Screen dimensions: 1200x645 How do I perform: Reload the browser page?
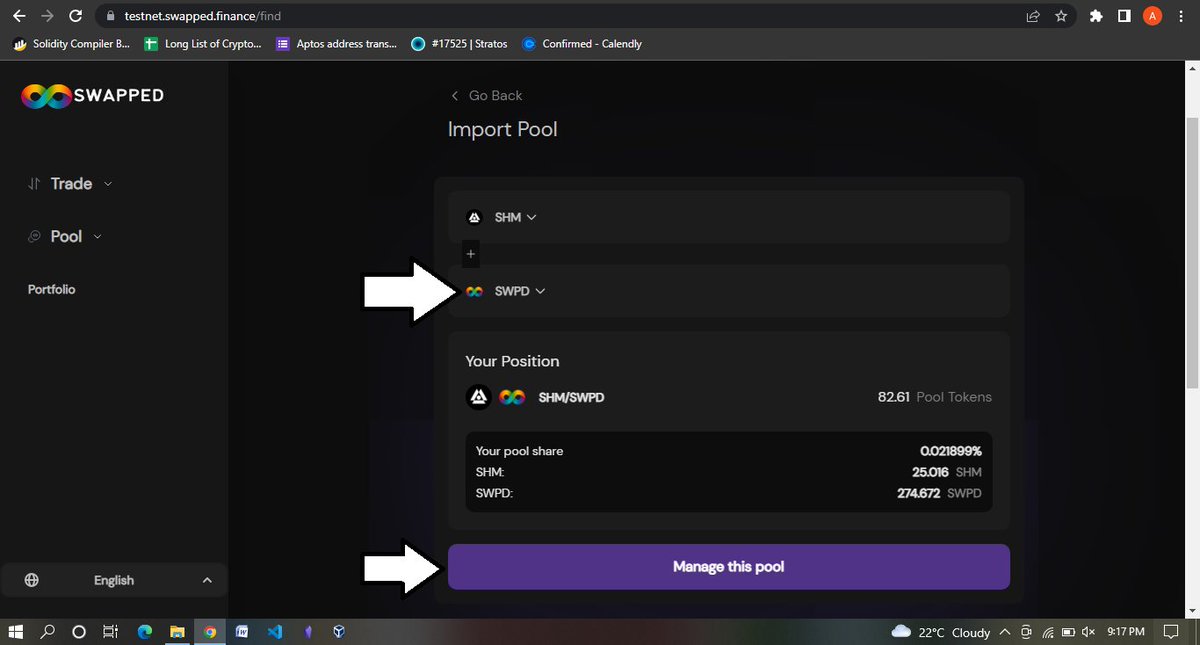coord(75,16)
